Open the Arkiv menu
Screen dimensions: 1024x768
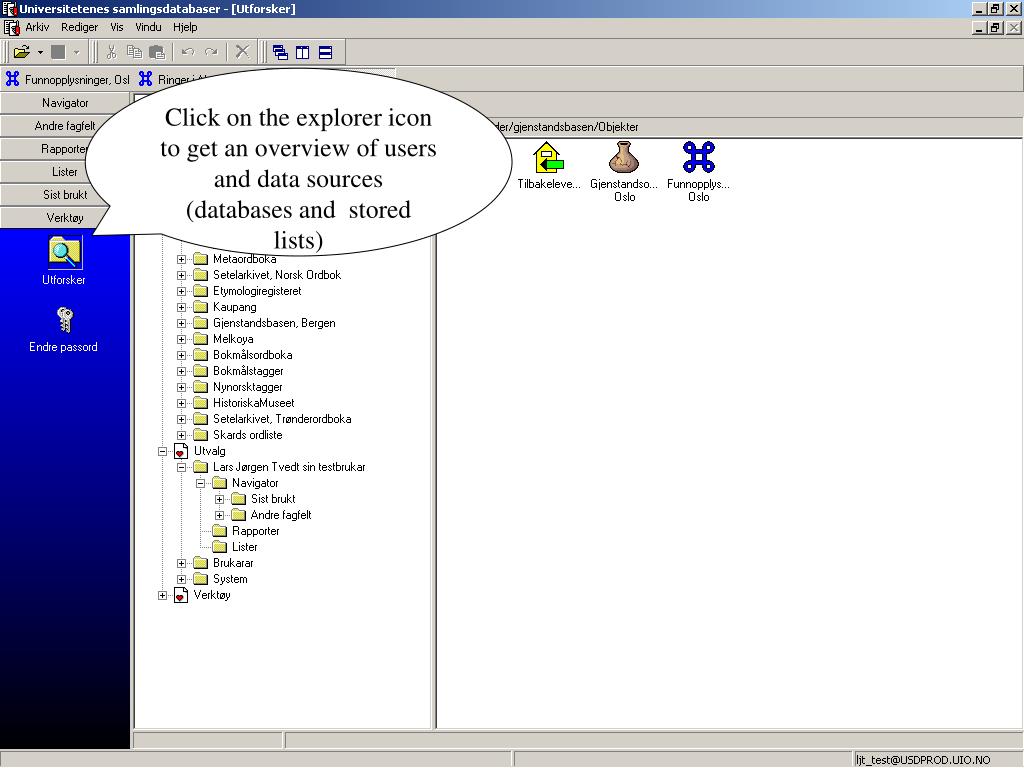[x=37, y=27]
